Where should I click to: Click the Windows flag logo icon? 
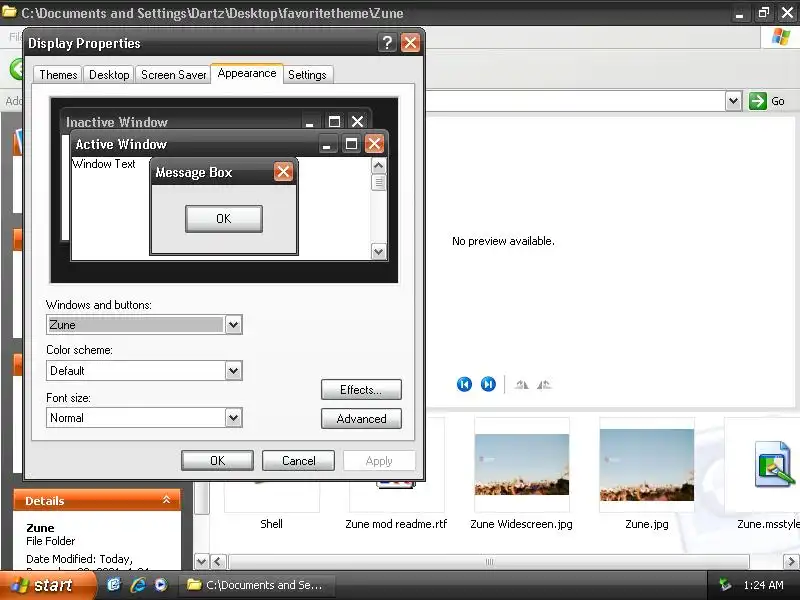tap(781, 37)
